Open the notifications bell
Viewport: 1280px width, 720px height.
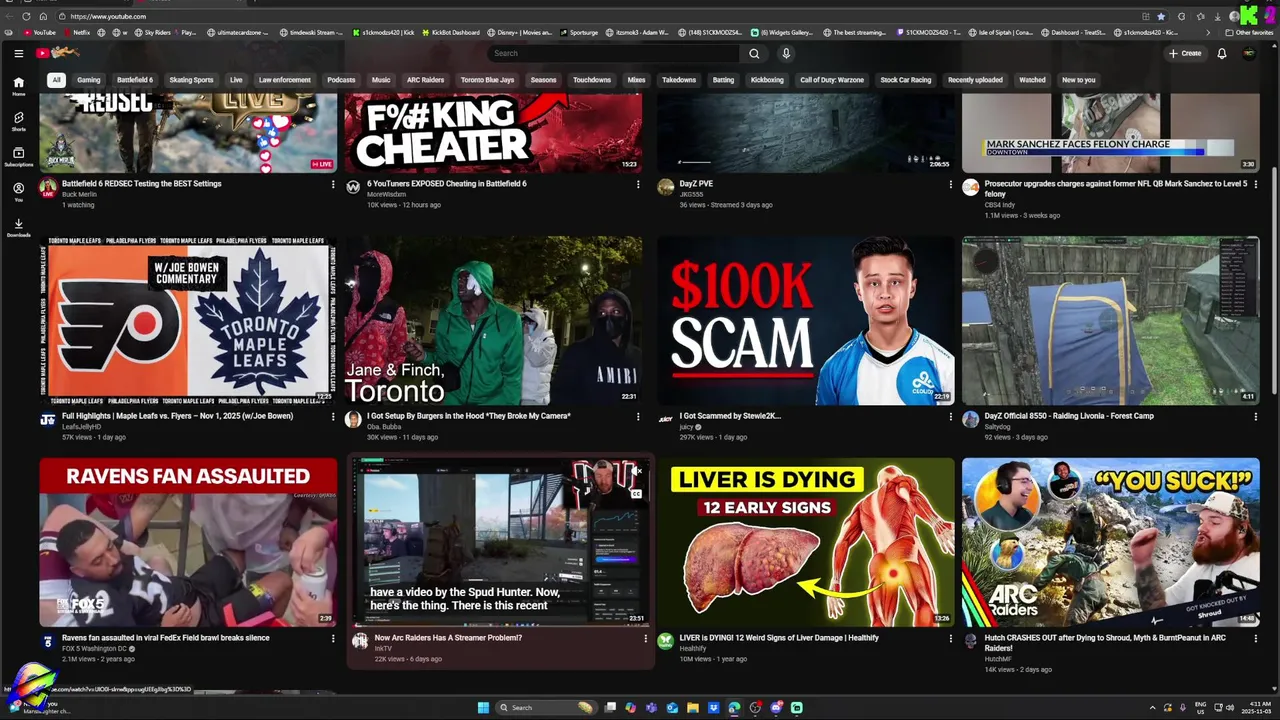tap(1221, 53)
